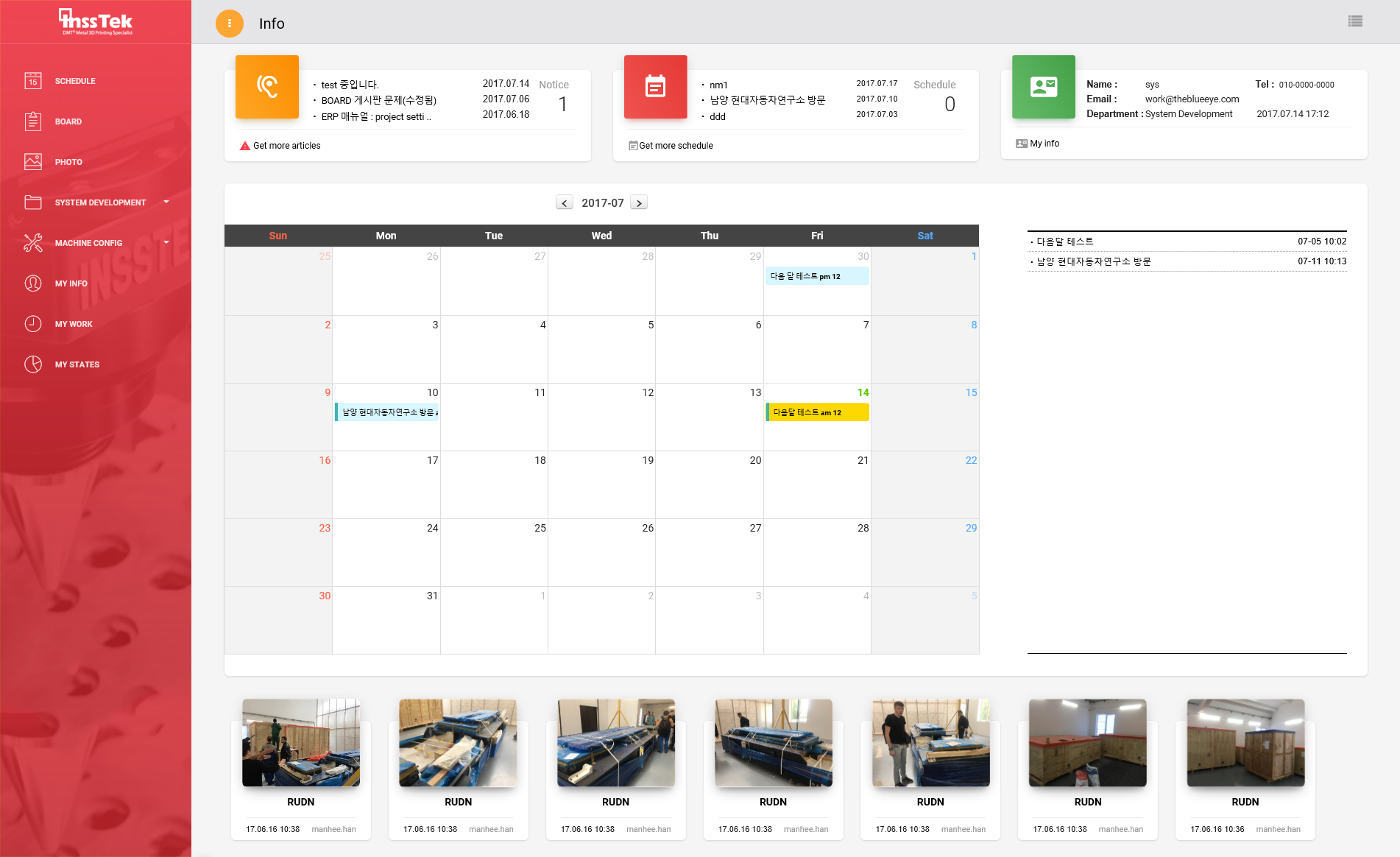Open the list view icon at top right
Screen dimensions: 1400x857
click(1355, 21)
